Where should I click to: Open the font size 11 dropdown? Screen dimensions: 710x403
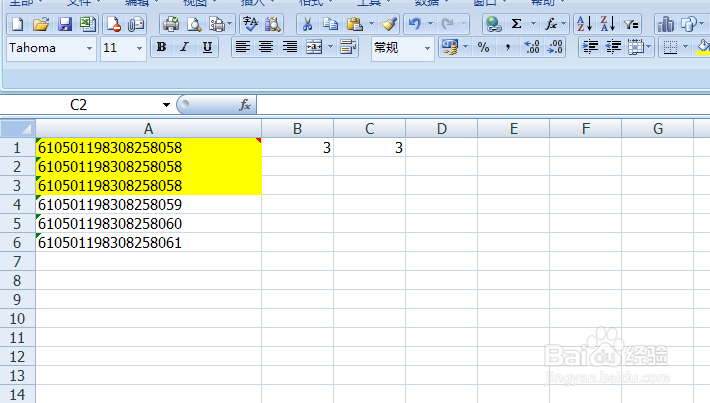[x=139, y=48]
